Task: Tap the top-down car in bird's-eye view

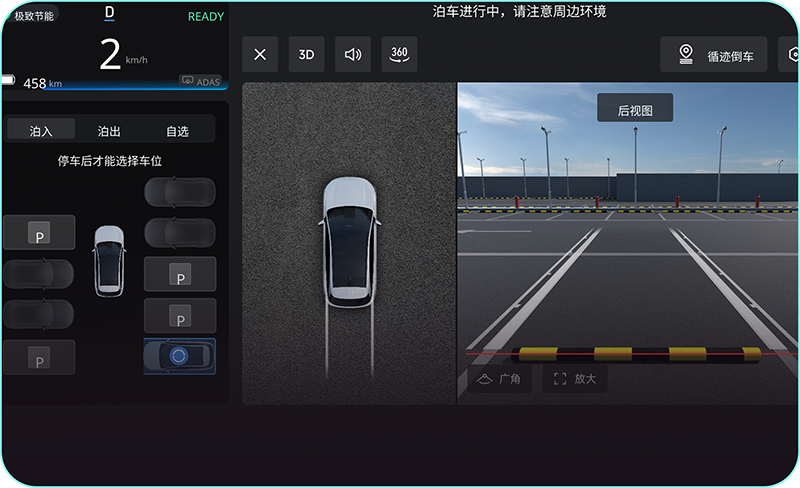Action: [x=349, y=243]
